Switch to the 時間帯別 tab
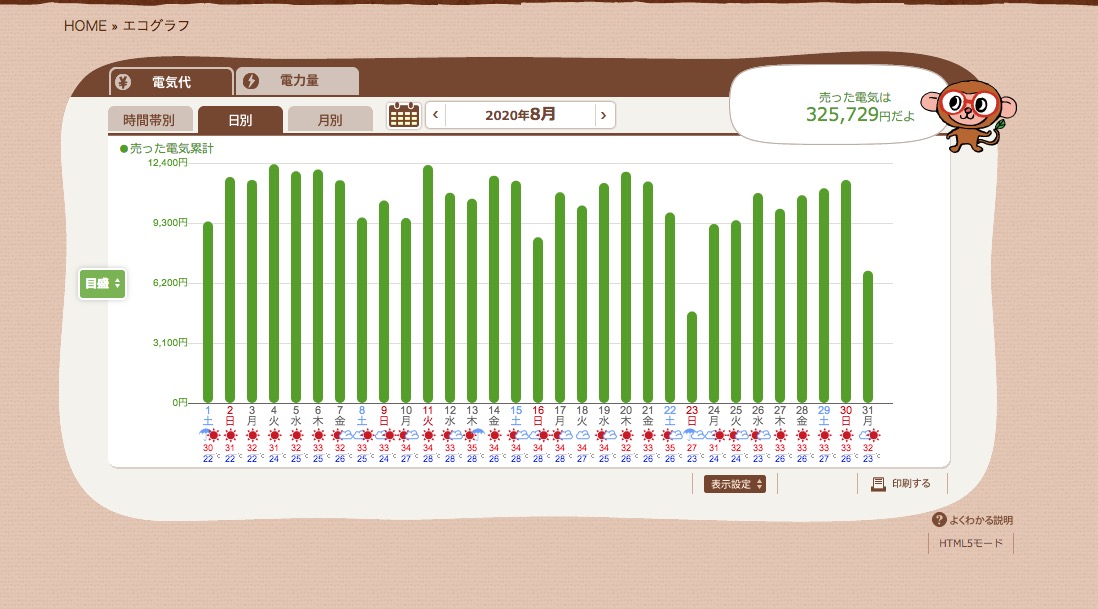 (x=149, y=120)
